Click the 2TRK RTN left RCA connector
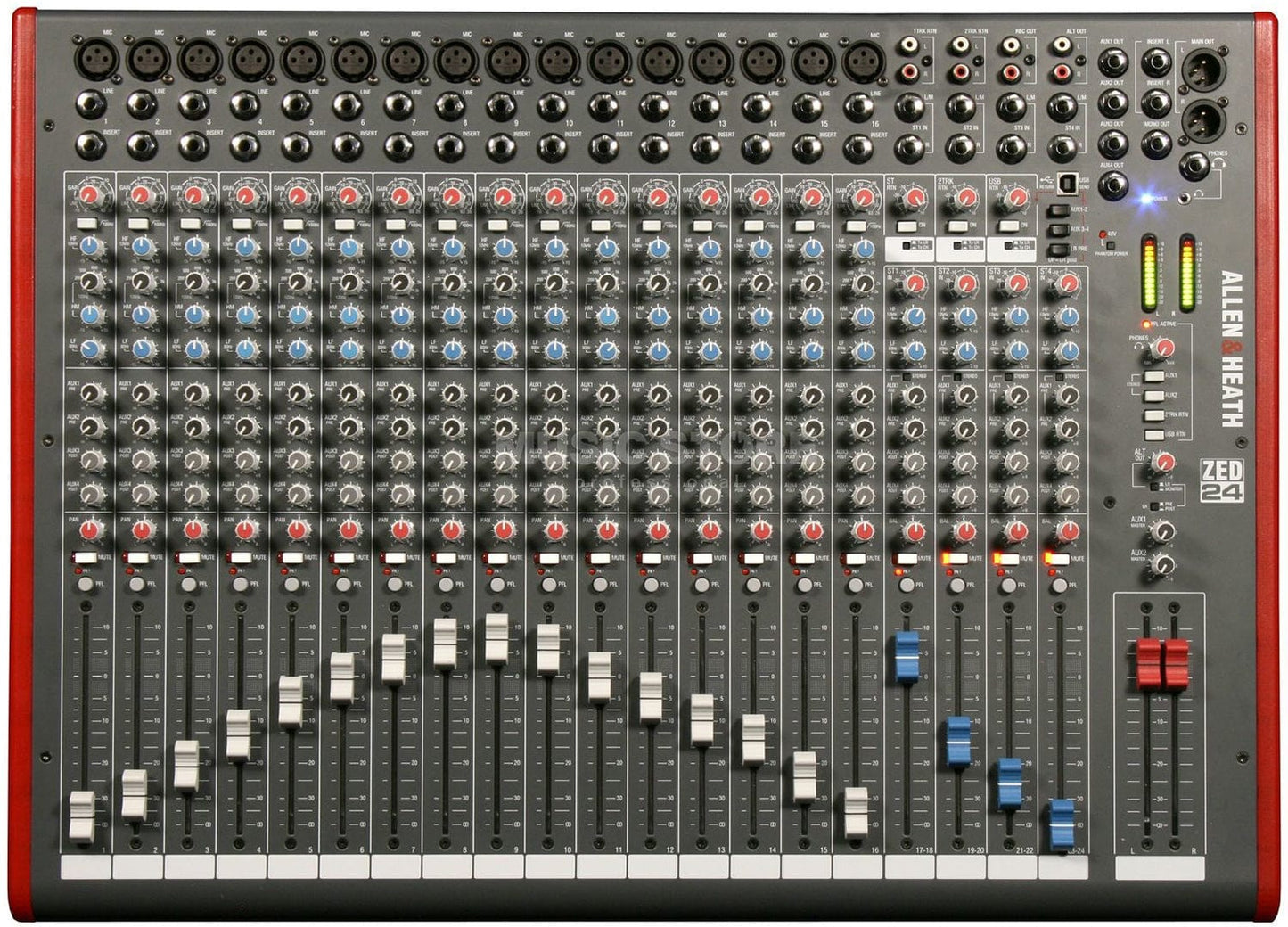This screenshot has height=927, width=1288. (961, 44)
